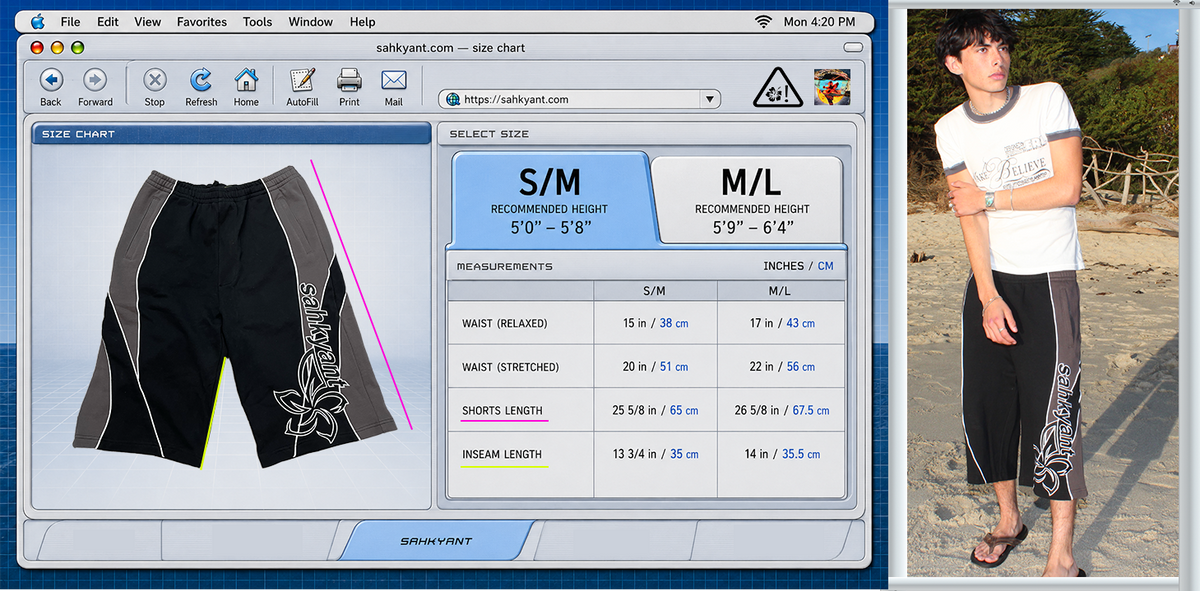Click the 13 3/4 in / 35 cm cell
The height and width of the screenshot is (591, 1200).
pyautogui.click(x=655, y=454)
